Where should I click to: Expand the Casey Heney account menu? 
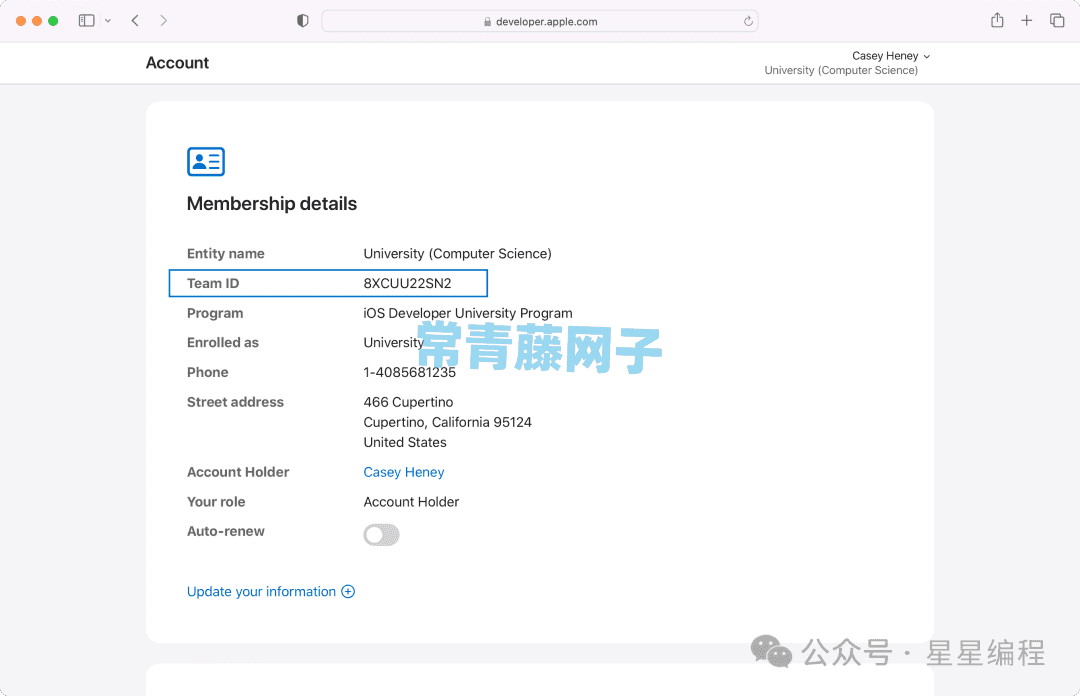click(x=891, y=56)
